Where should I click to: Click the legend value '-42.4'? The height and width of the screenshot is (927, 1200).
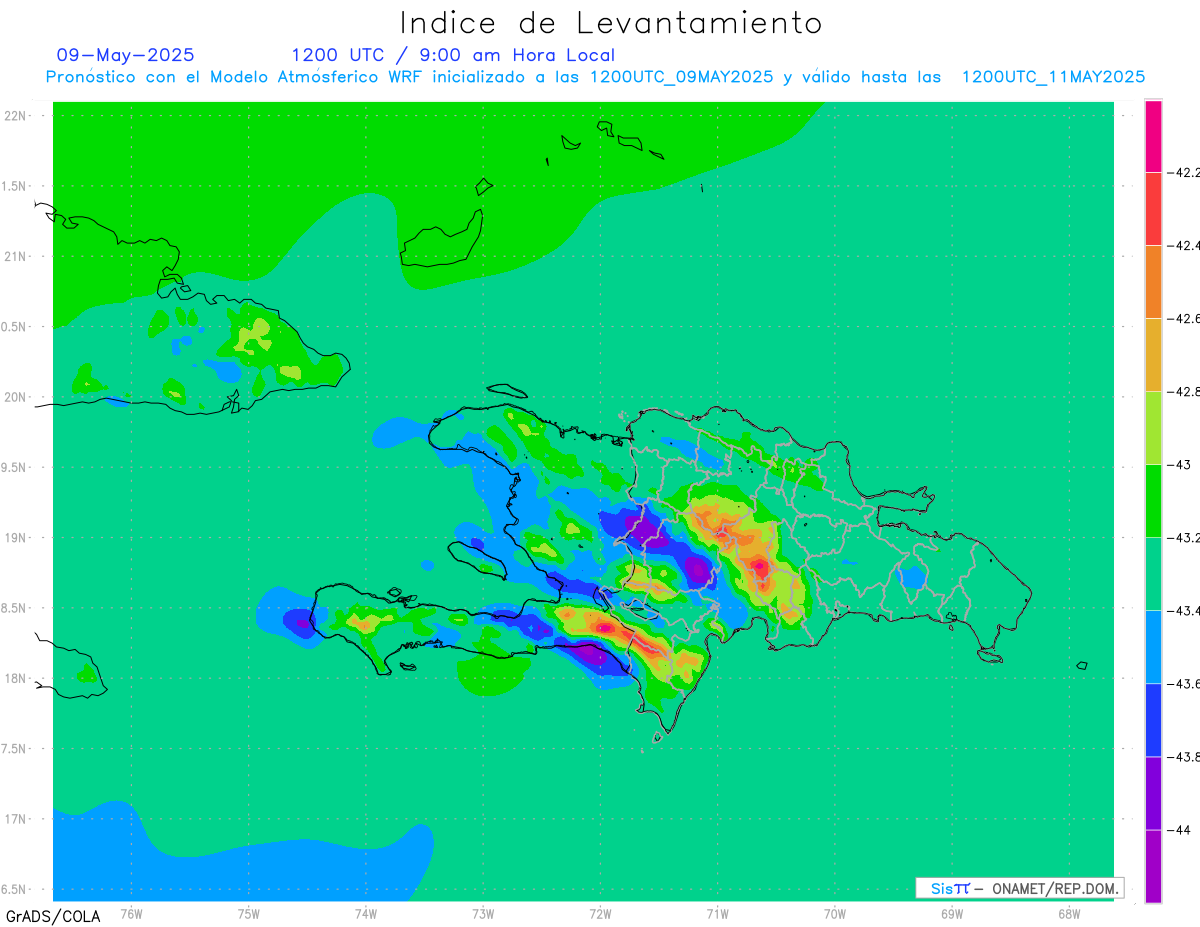[x=1185, y=245]
